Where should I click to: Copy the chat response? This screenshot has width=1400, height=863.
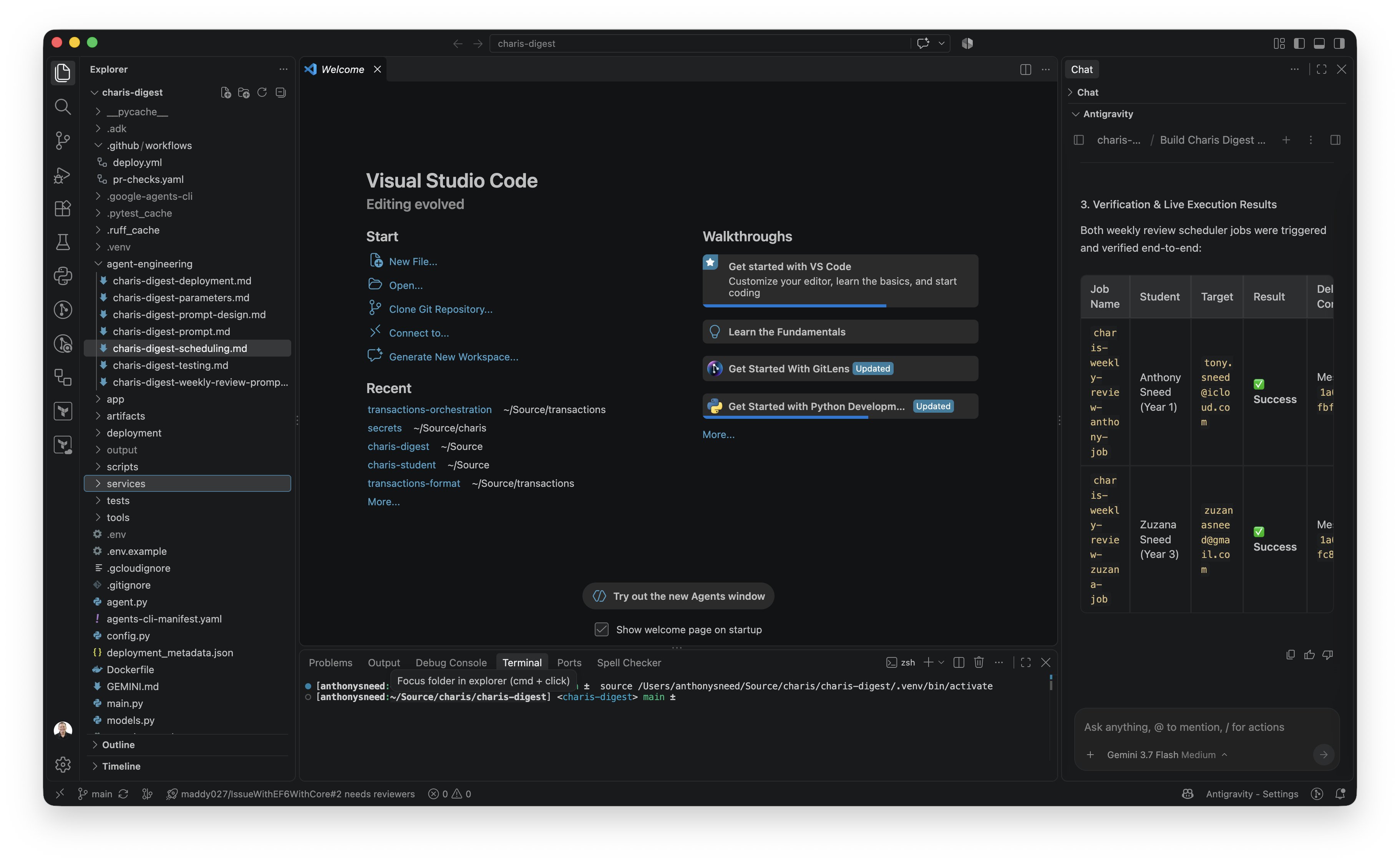1291,655
